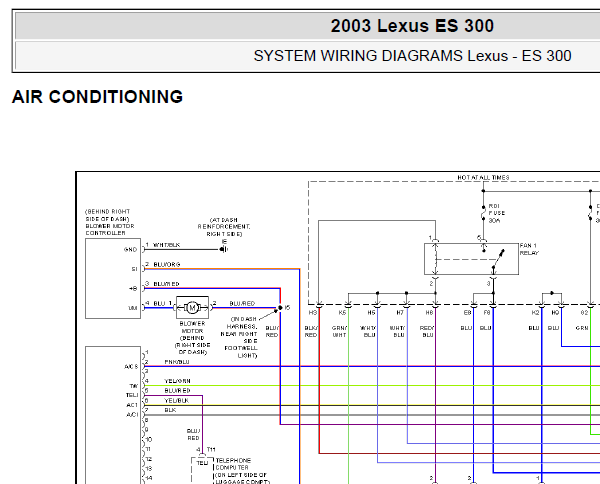The height and width of the screenshot is (484, 600).
Task: Click the 'BLOWER MOTOR CONTROLLER' label
Action: [110, 229]
